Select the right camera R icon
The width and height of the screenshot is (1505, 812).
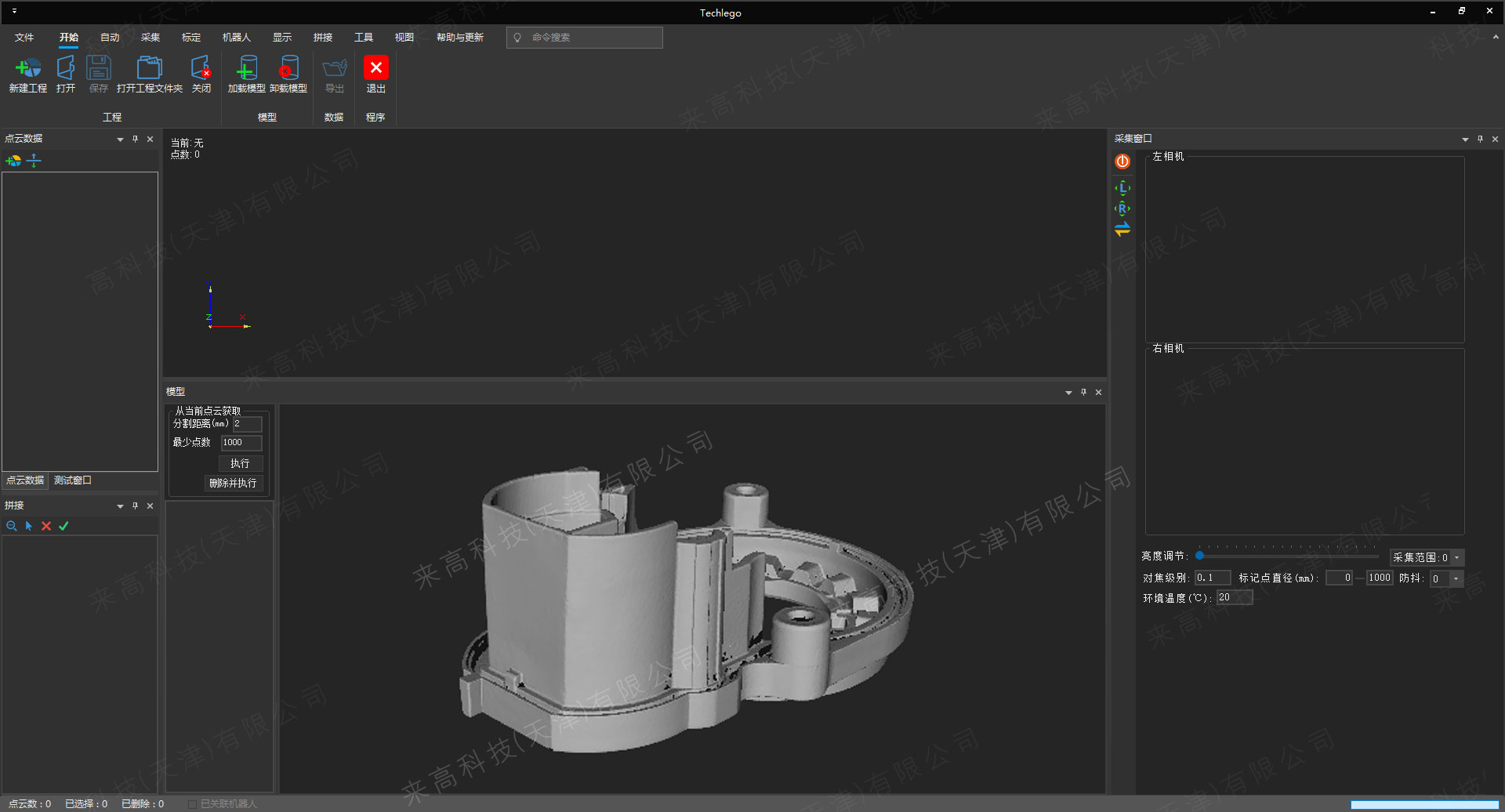pyautogui.click(x=1122, y=208)
